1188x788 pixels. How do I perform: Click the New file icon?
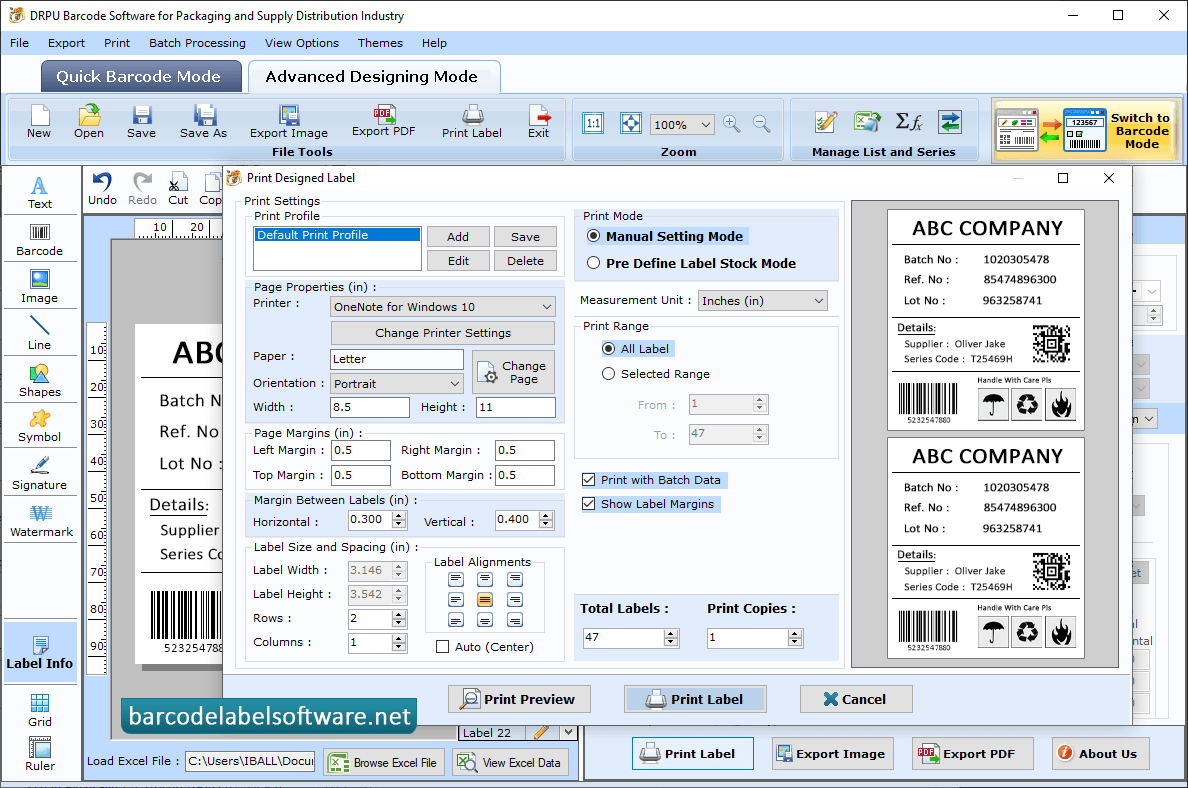click(x=39, y=122)
